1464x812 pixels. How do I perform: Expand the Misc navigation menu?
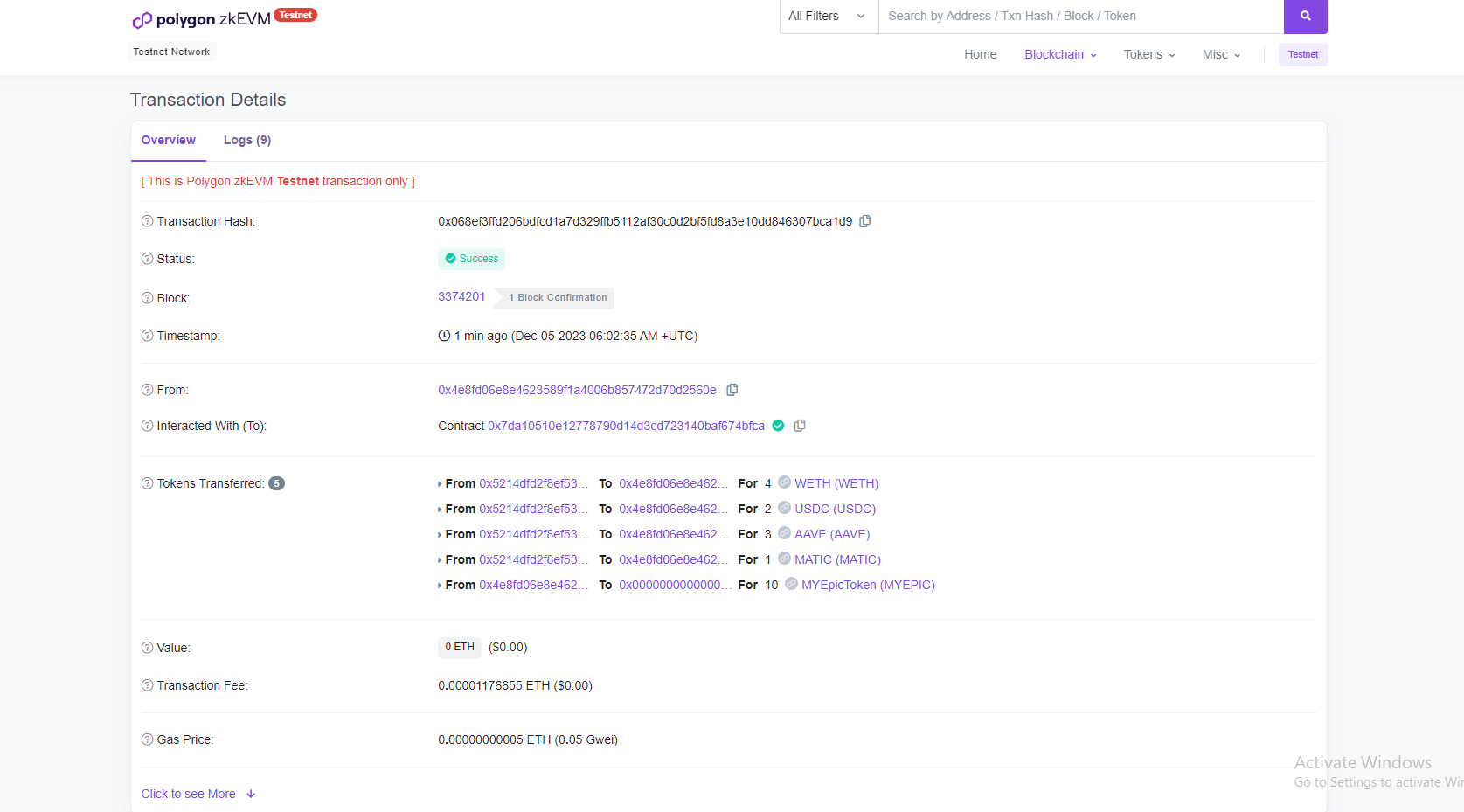click(1221, 54)
